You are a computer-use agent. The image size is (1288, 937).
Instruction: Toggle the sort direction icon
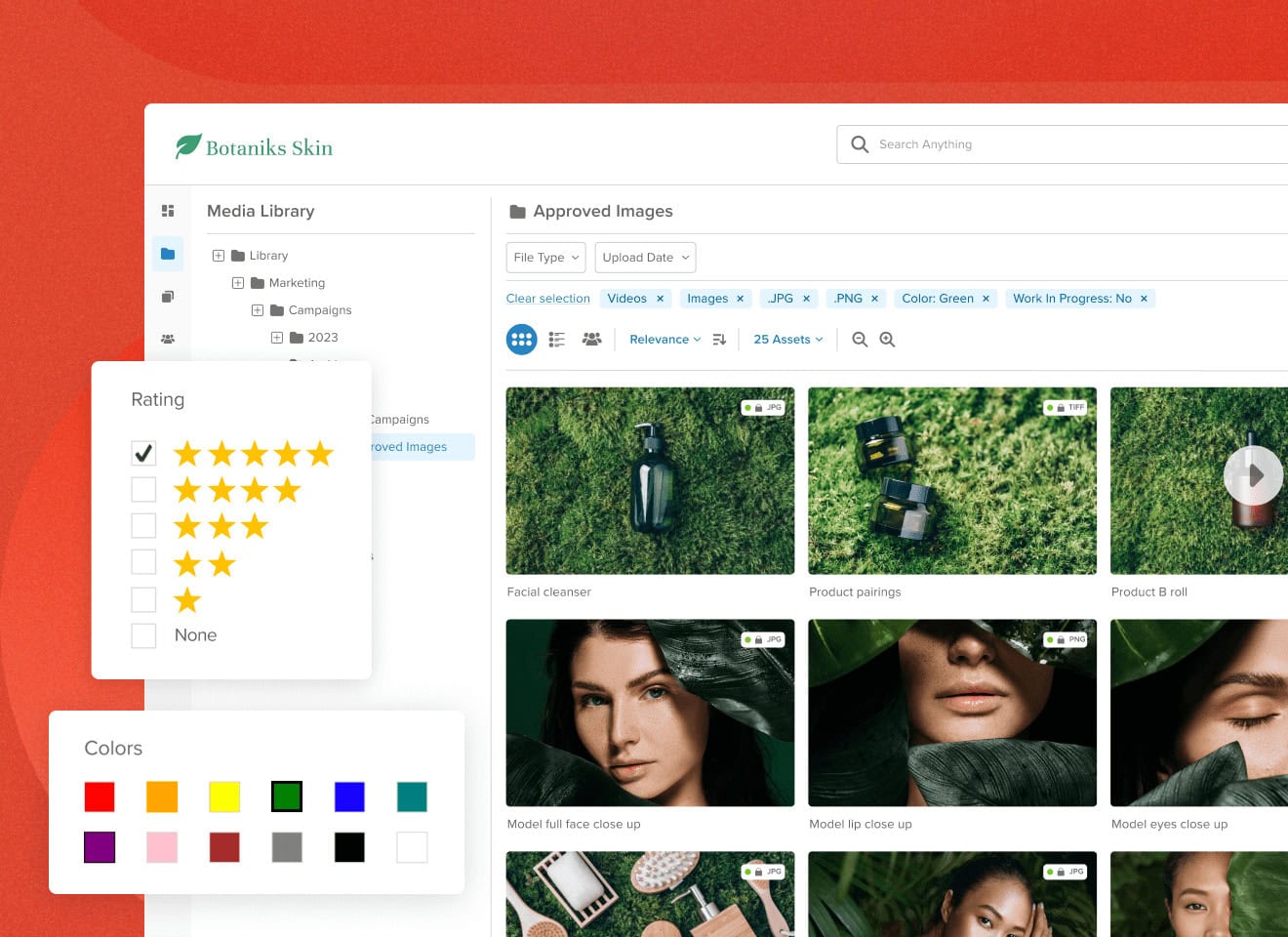click(x=719, y=340)
